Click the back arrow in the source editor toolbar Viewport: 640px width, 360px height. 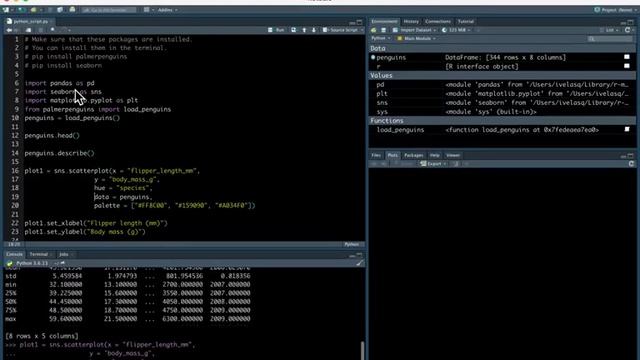pyautogui.click(x=9, y=30)
